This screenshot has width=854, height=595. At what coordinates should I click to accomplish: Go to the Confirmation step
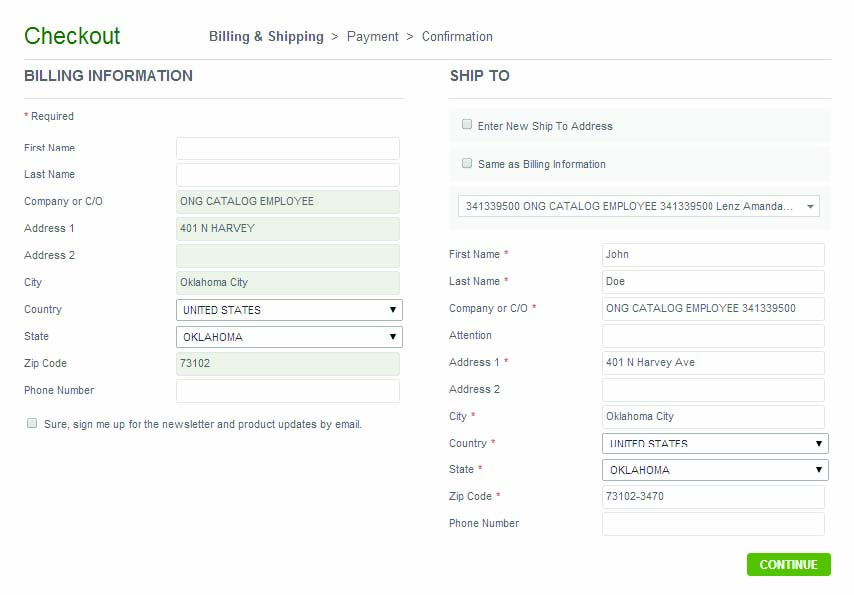(457, 37)
